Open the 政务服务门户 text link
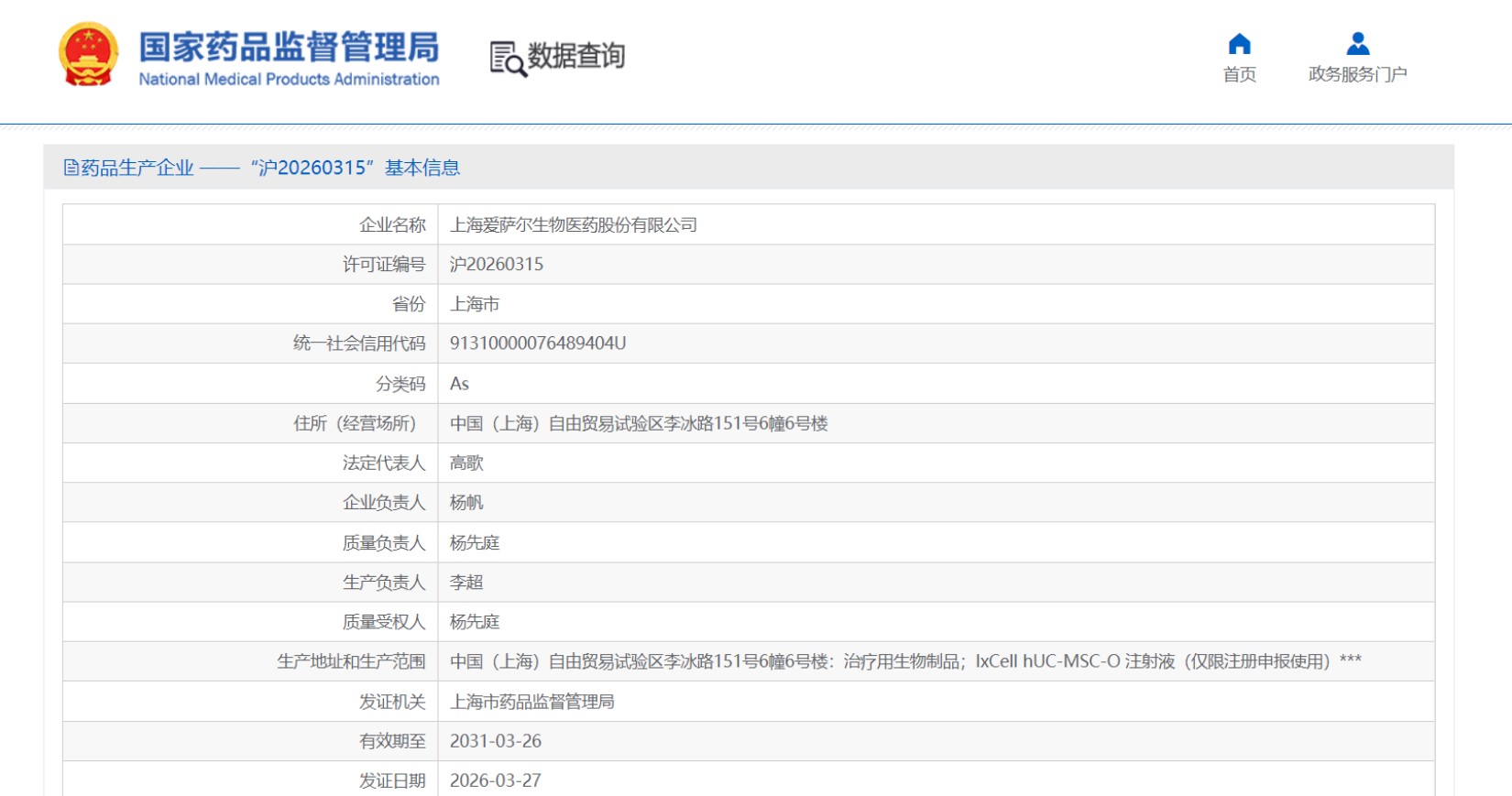This screenshot has height=796, width=1512. pos(1357,74)
